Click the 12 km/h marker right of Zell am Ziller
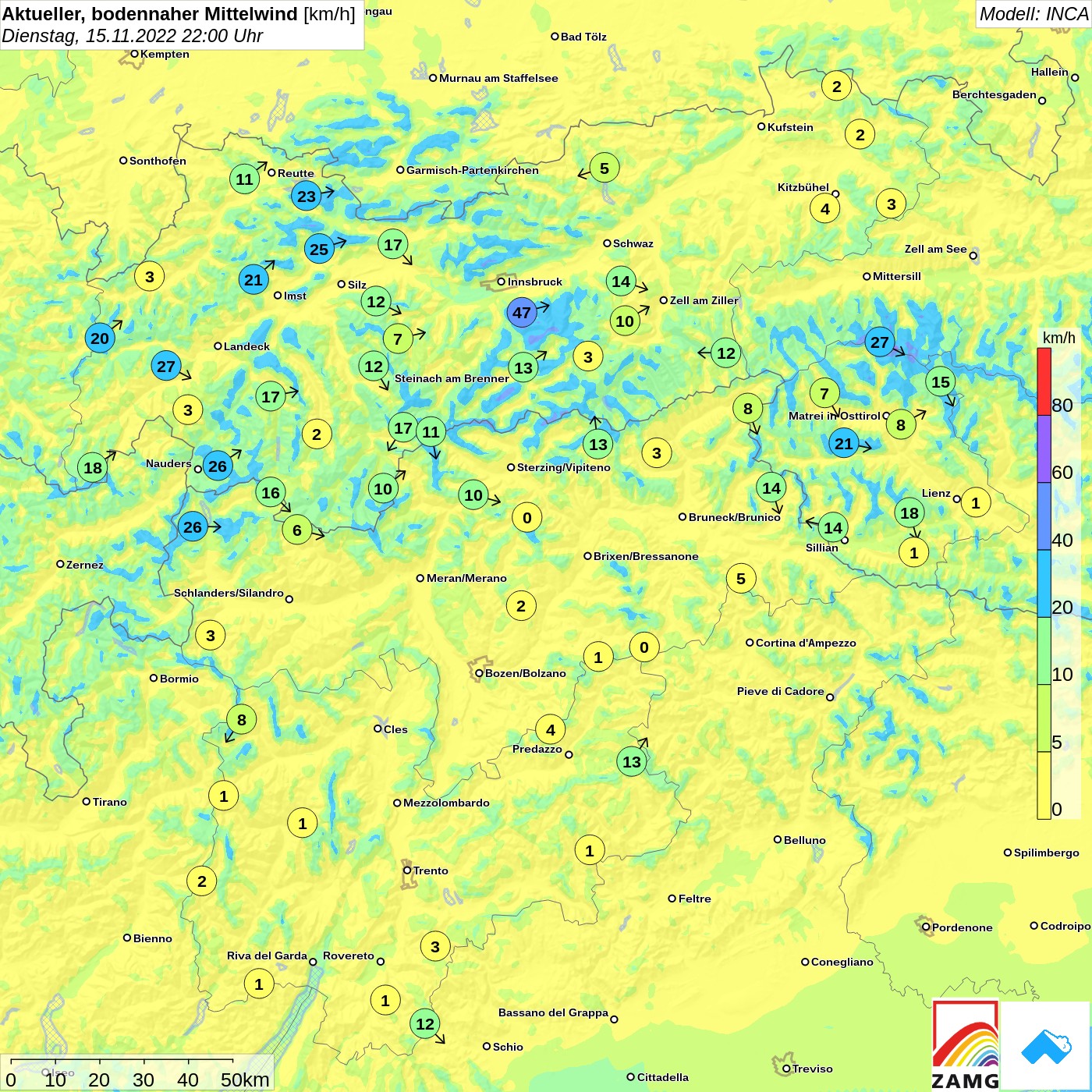 [x=726, y=353]
